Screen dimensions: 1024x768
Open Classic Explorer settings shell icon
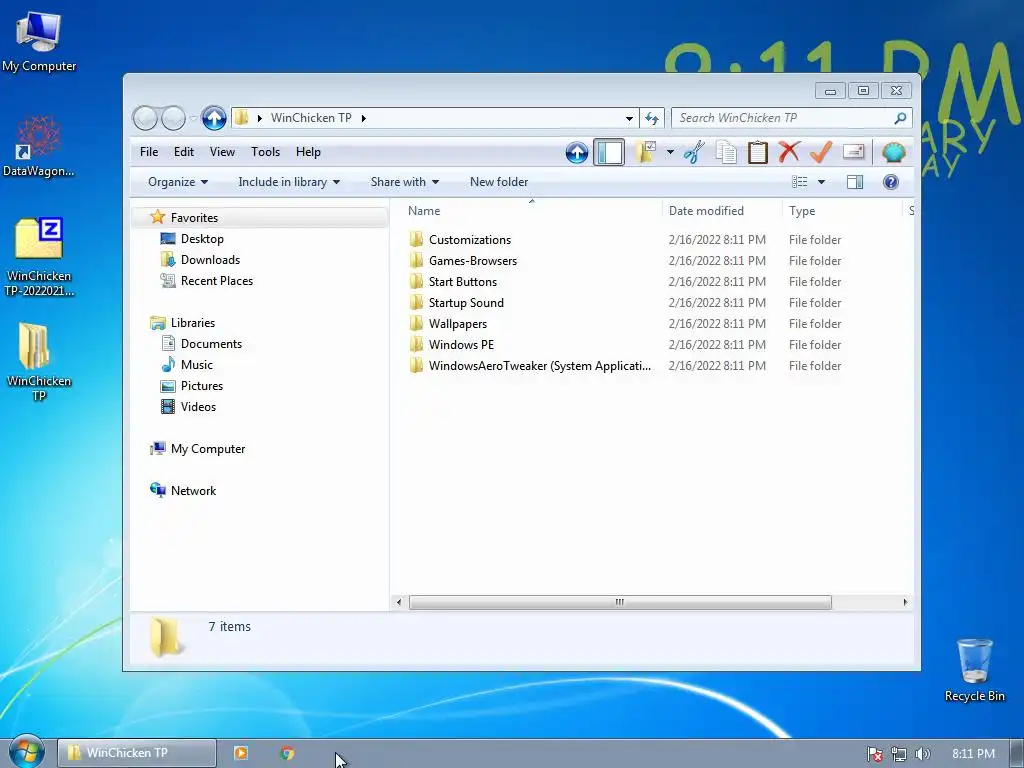click(x=893, y=153)
